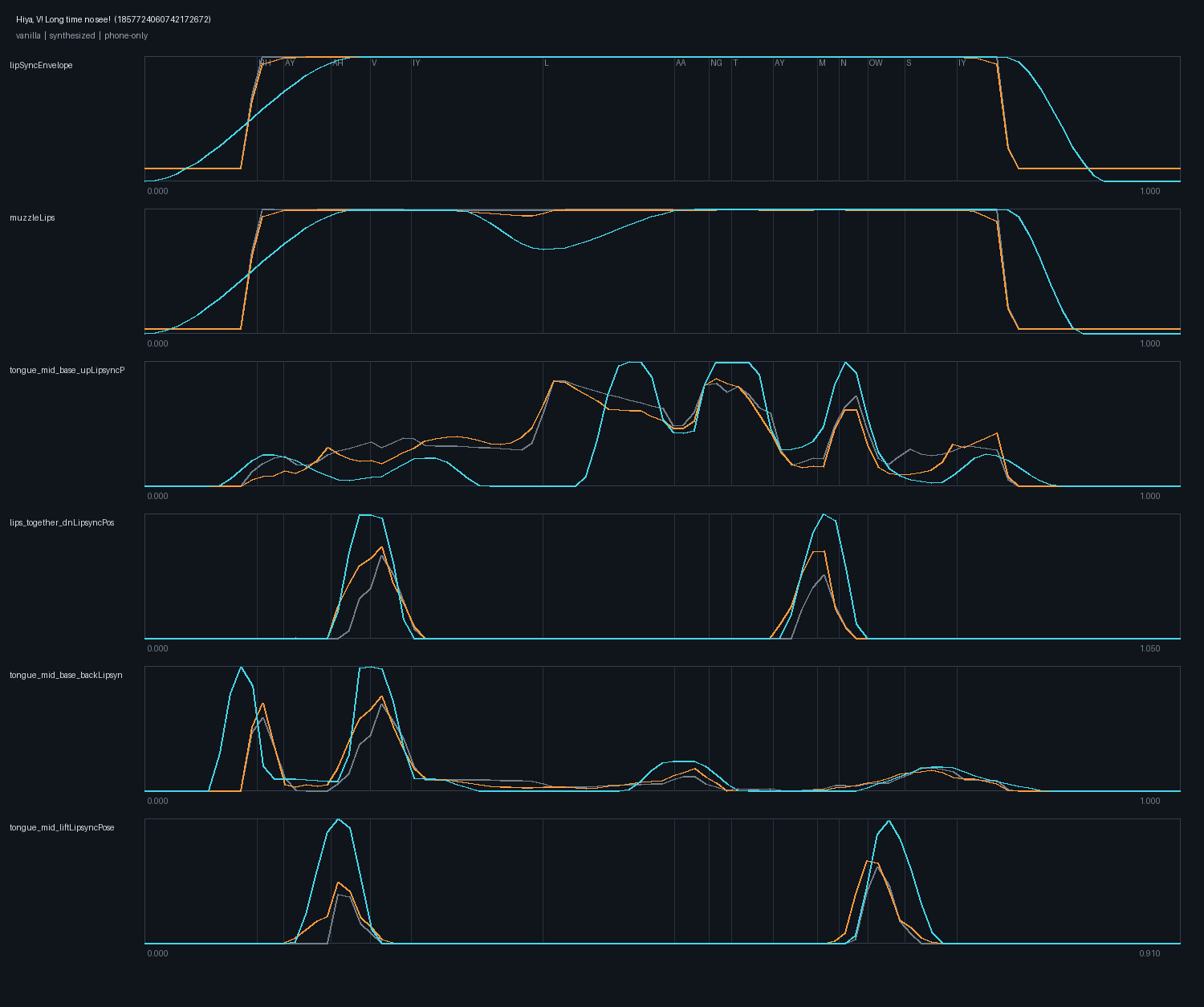Click the N phoneme marker label
The image size is (1204, 1007).
click(x=844, y=63)
